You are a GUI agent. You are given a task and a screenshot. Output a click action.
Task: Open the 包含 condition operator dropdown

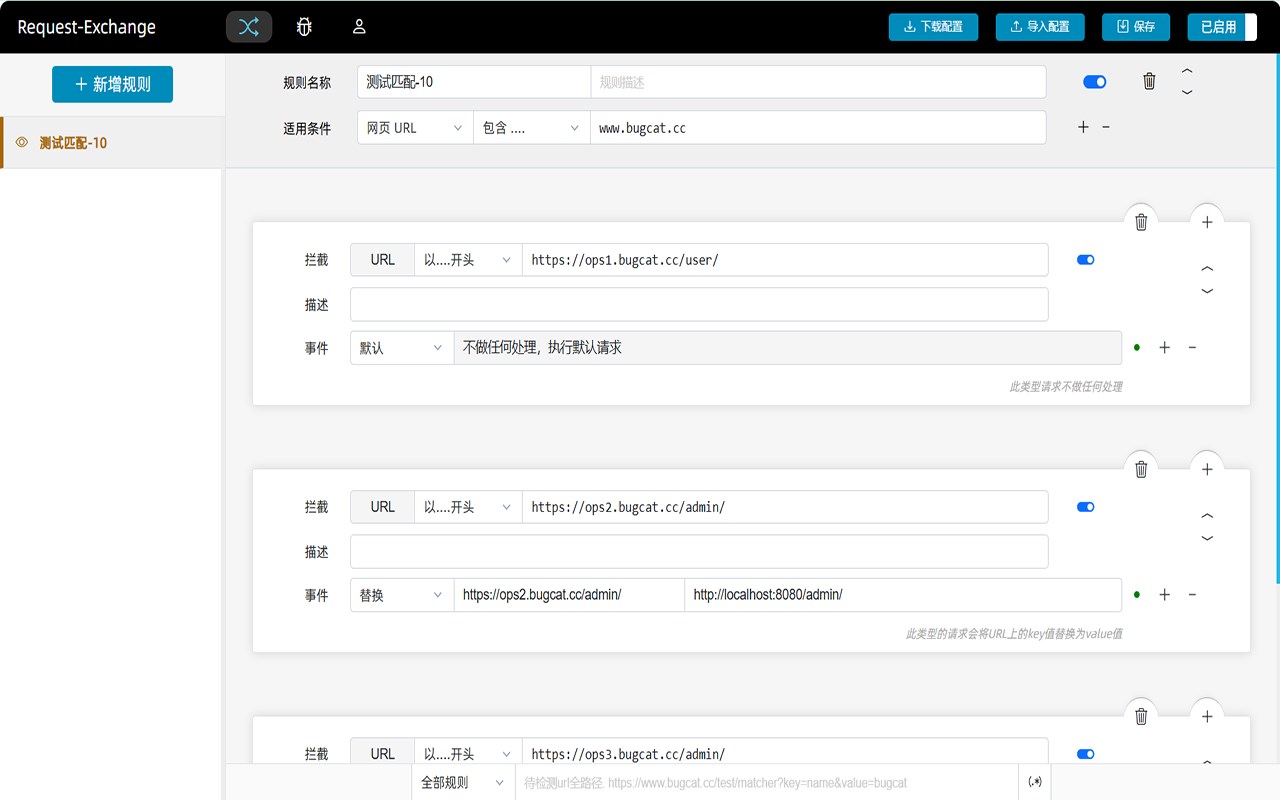532,128
